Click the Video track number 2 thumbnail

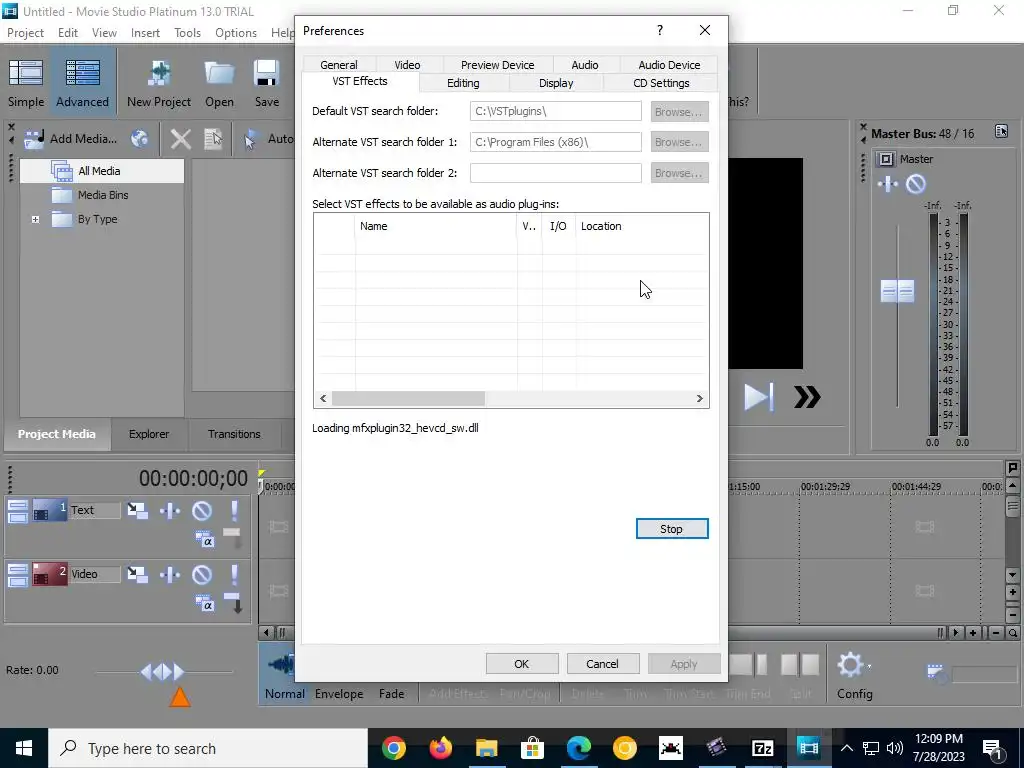pos(50,574)
